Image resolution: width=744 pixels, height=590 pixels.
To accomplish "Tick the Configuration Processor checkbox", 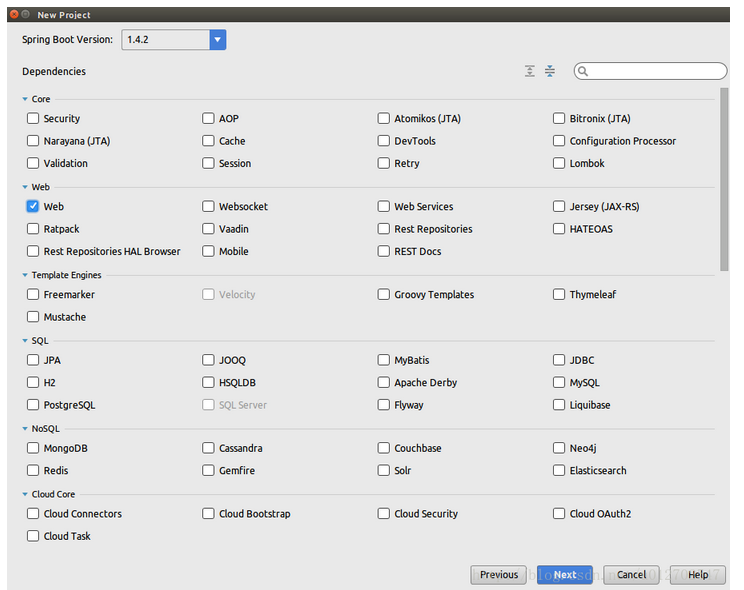I will pyautogui.click(x=559, y=140).
